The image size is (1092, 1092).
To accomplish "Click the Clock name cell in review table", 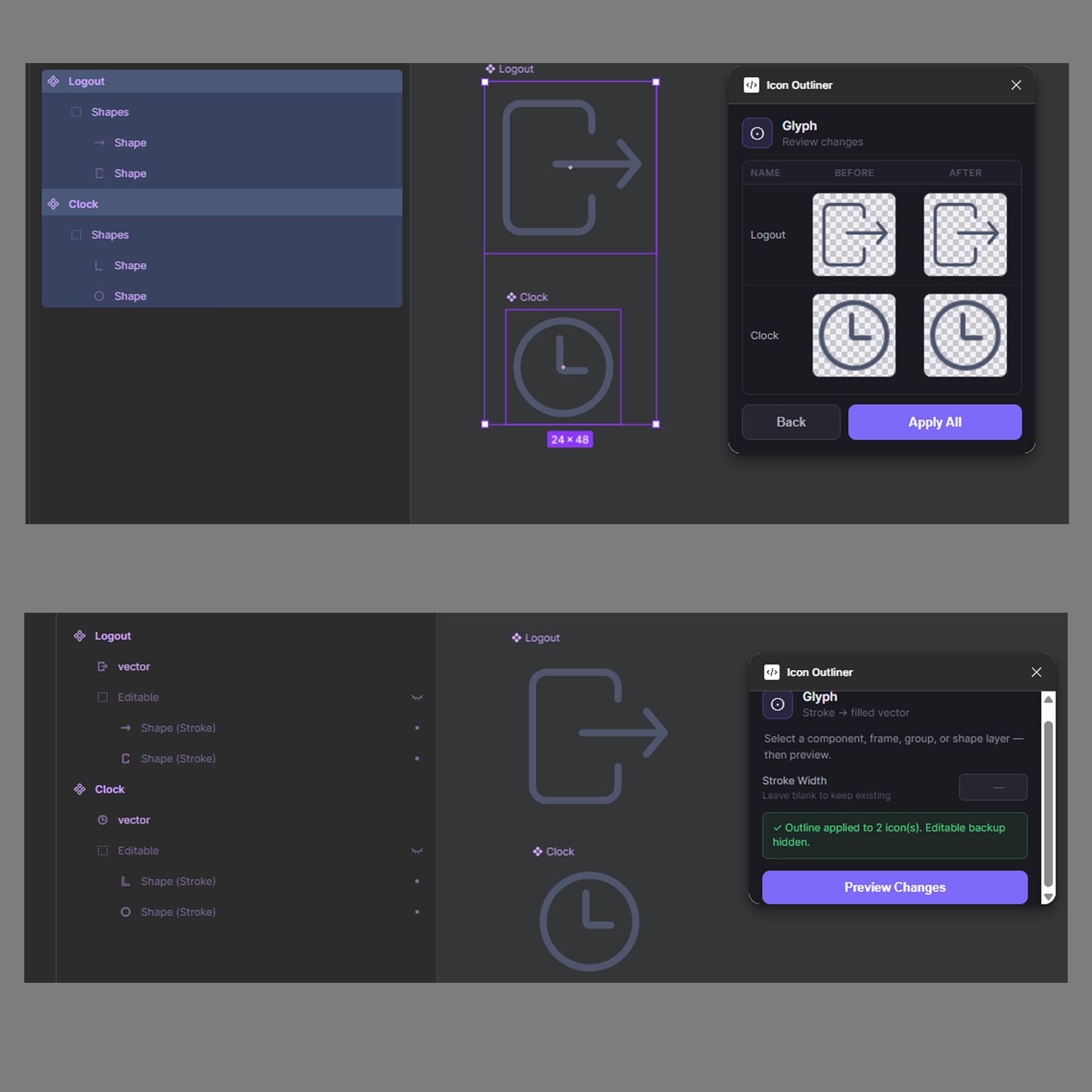I will (764, 335).
